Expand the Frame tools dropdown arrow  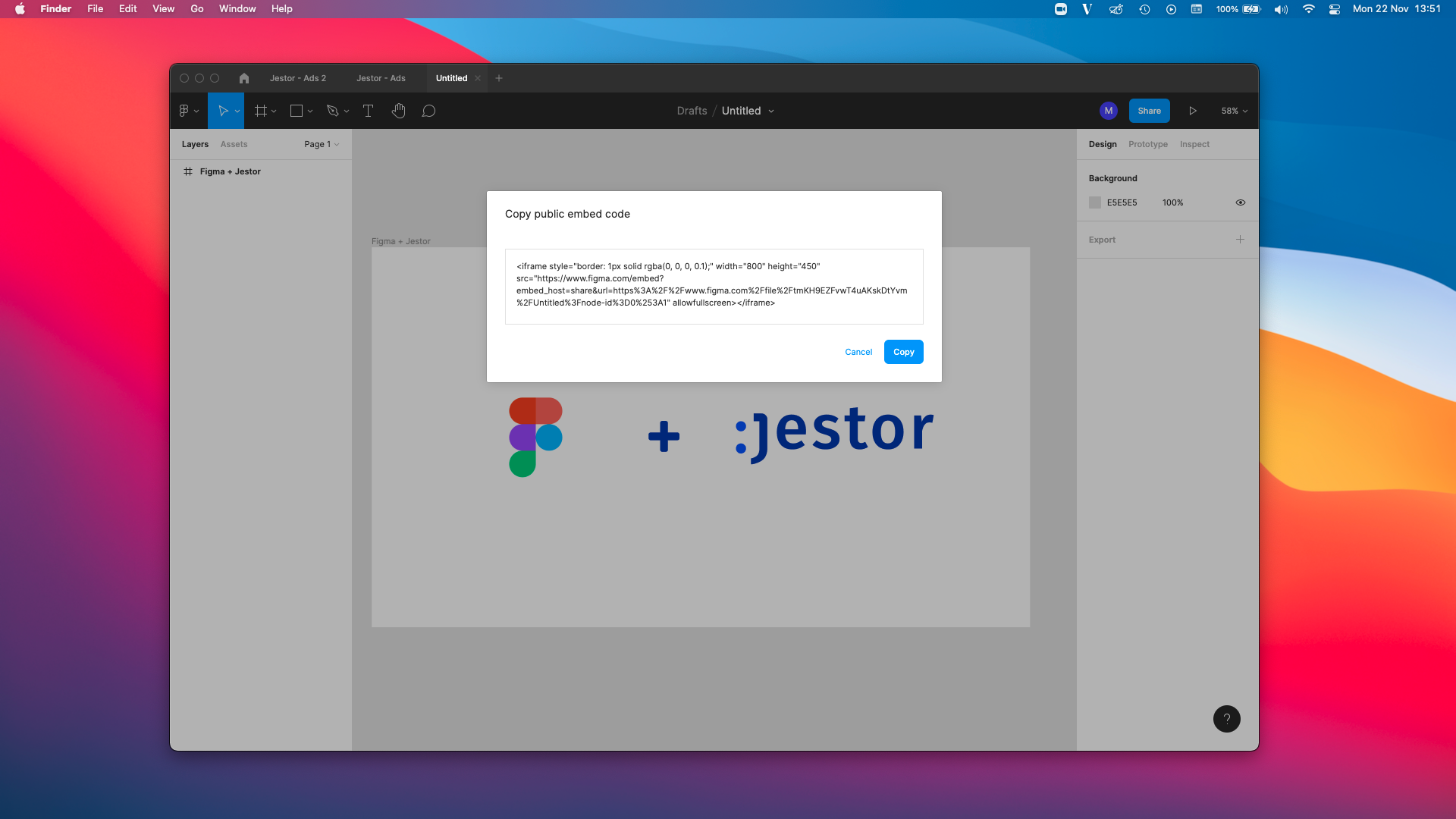click(274, 111)
